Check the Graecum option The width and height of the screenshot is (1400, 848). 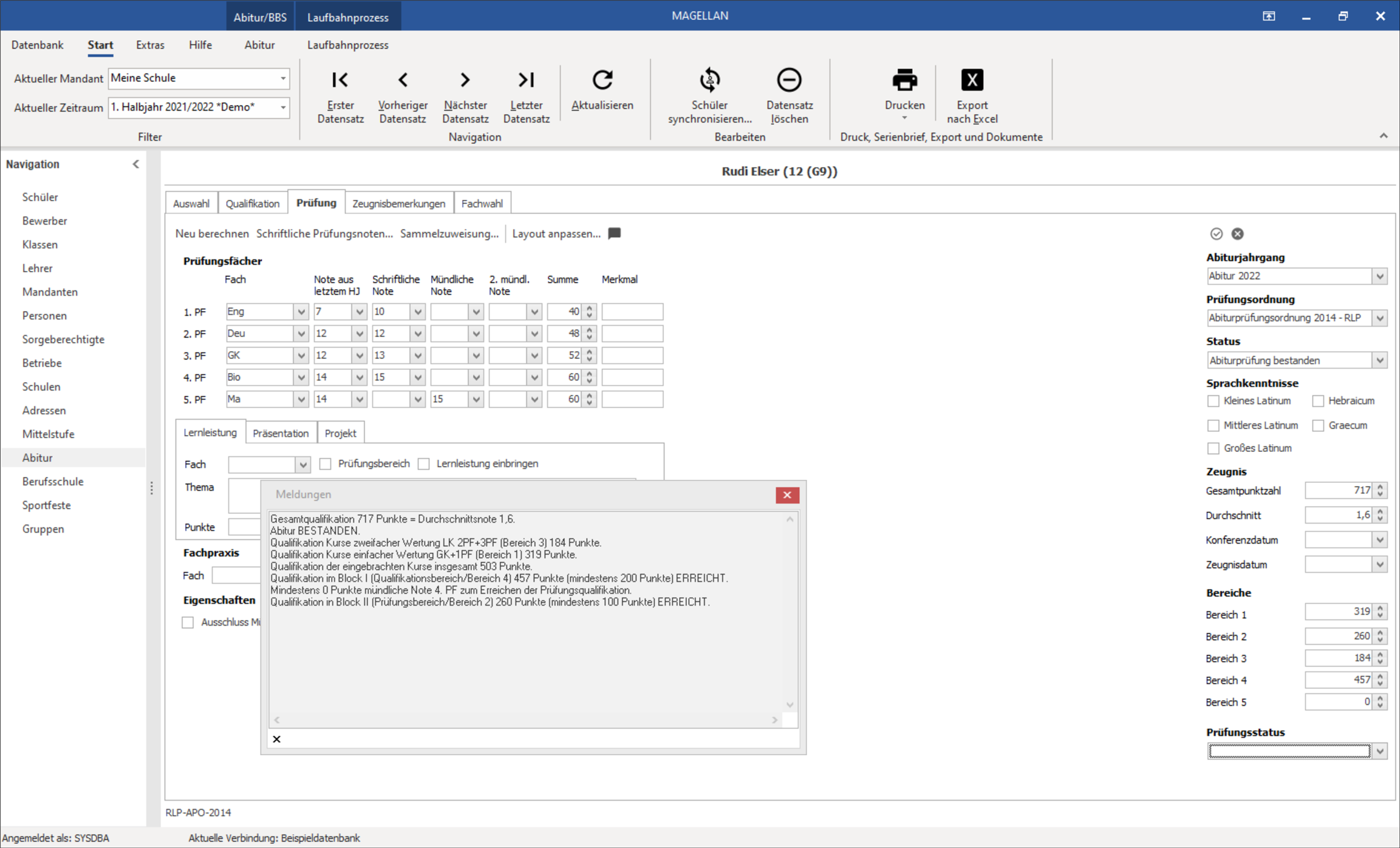point(1317,425)
